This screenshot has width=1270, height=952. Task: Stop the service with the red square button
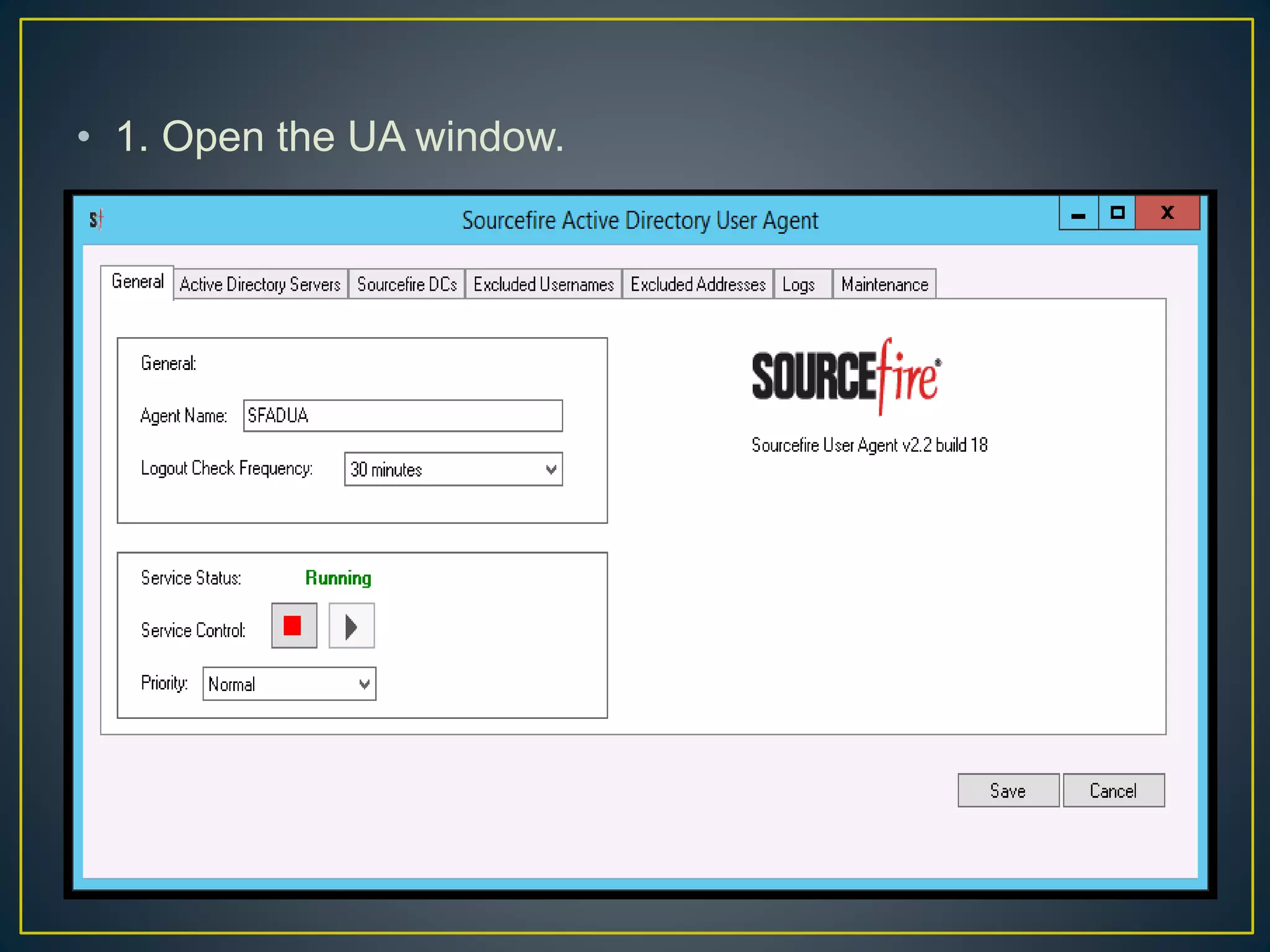[x=294, y=625]
